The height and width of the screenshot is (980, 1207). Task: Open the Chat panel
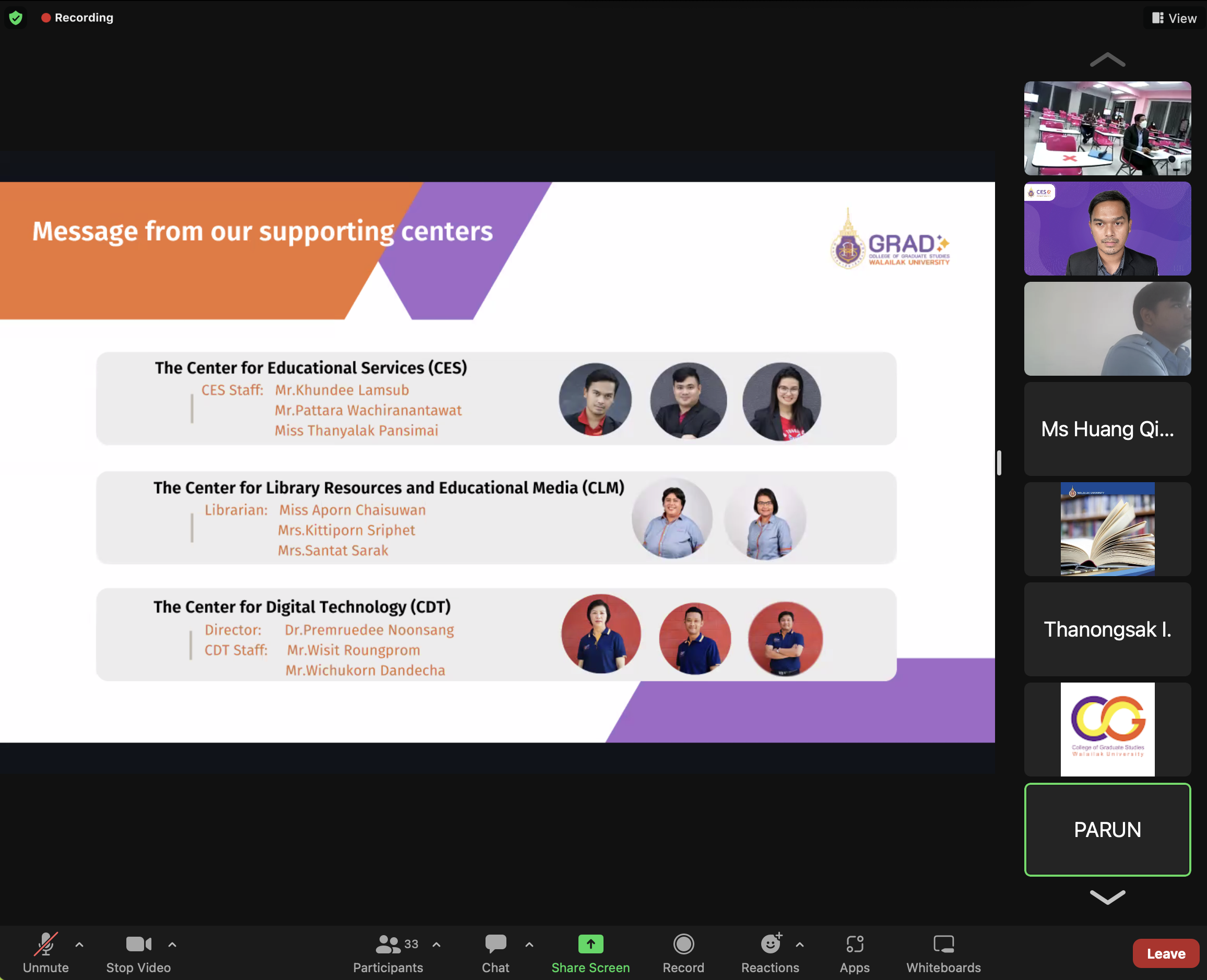[x=495, y=953]
